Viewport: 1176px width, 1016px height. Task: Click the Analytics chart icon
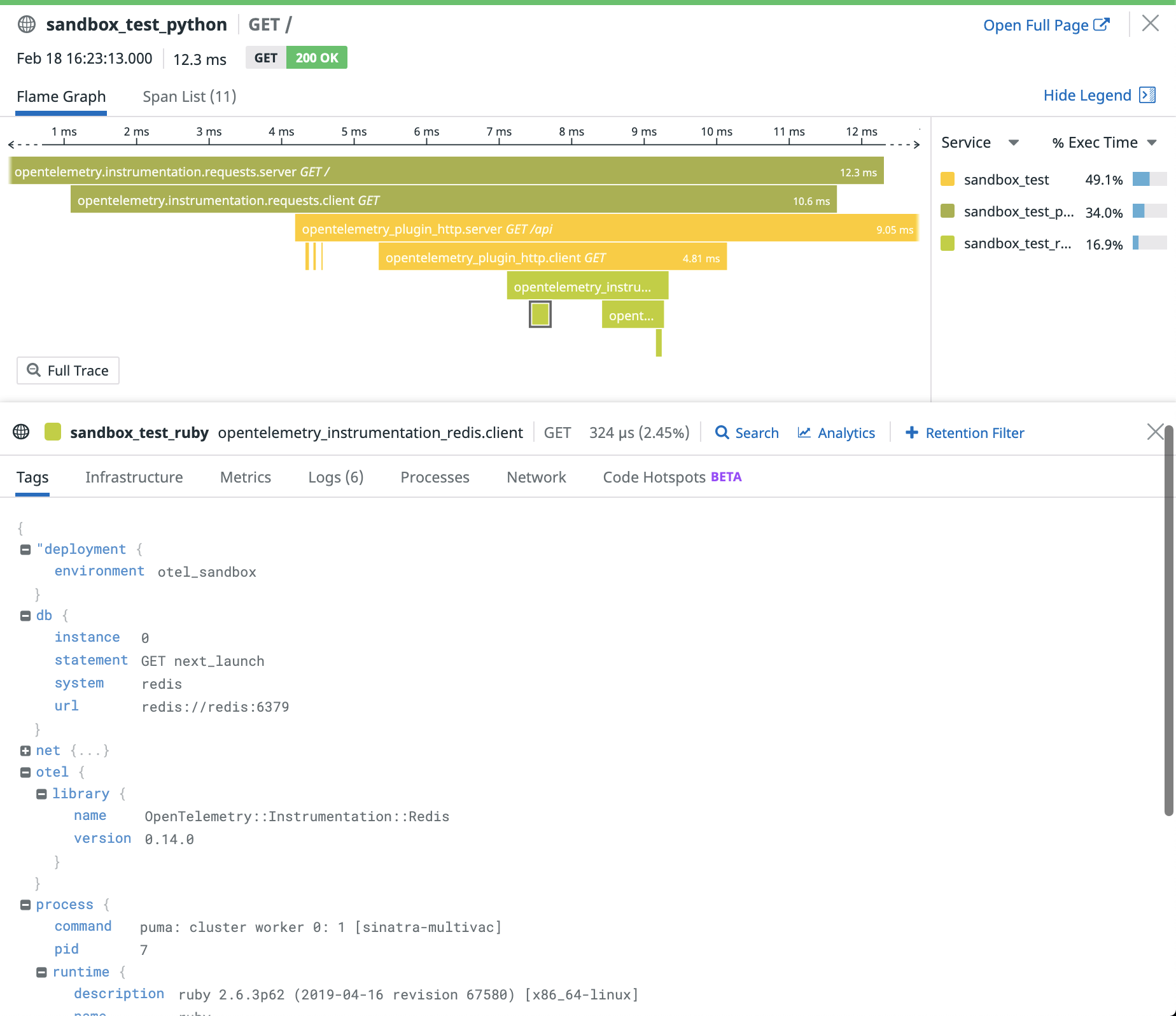[x=804, y=432]
